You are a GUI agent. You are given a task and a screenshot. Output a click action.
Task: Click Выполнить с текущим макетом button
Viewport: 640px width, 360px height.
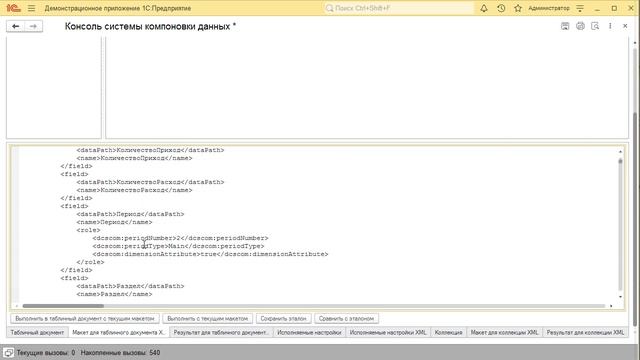(208, 318)
